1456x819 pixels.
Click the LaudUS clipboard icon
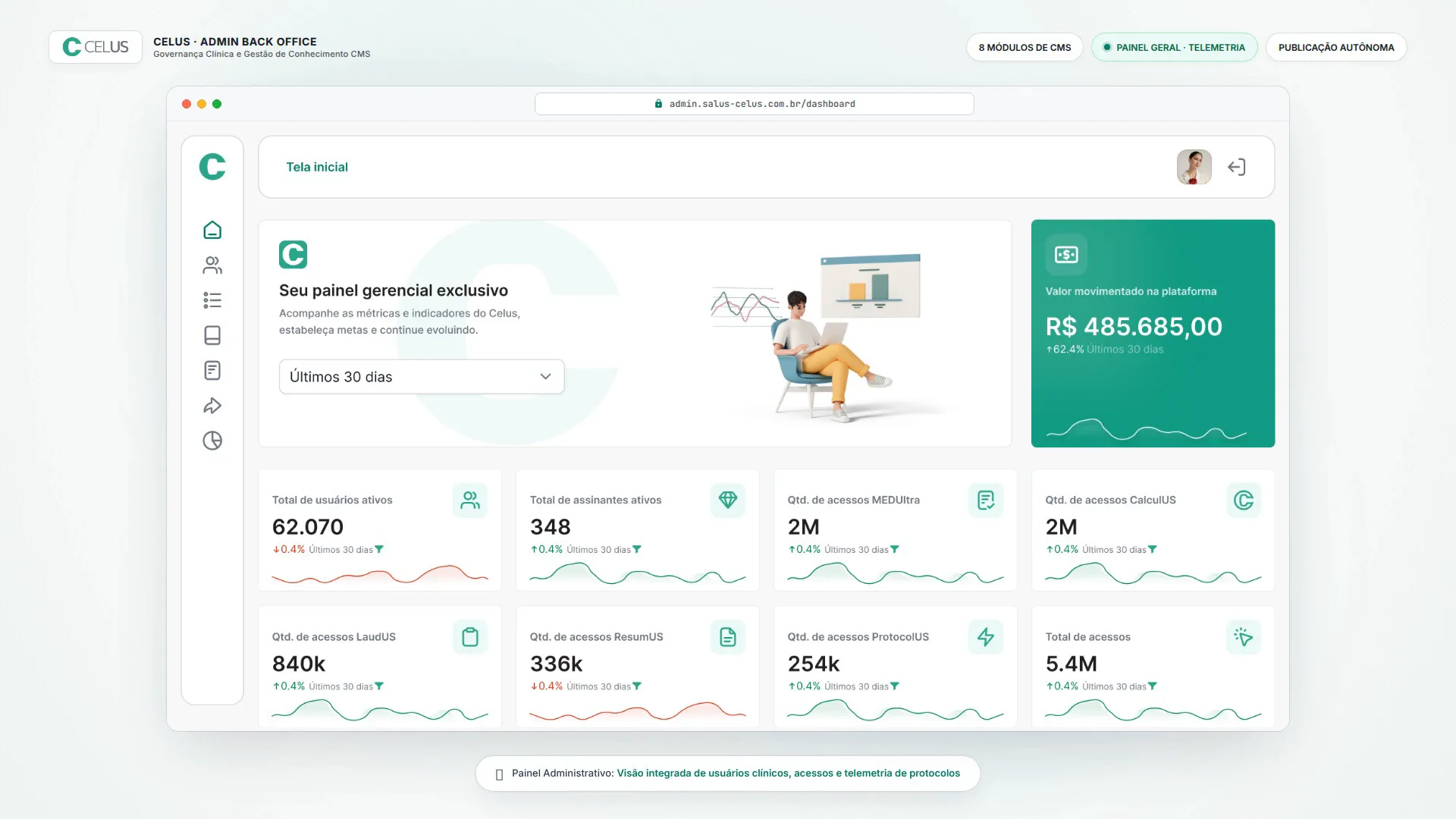[470, 637]
